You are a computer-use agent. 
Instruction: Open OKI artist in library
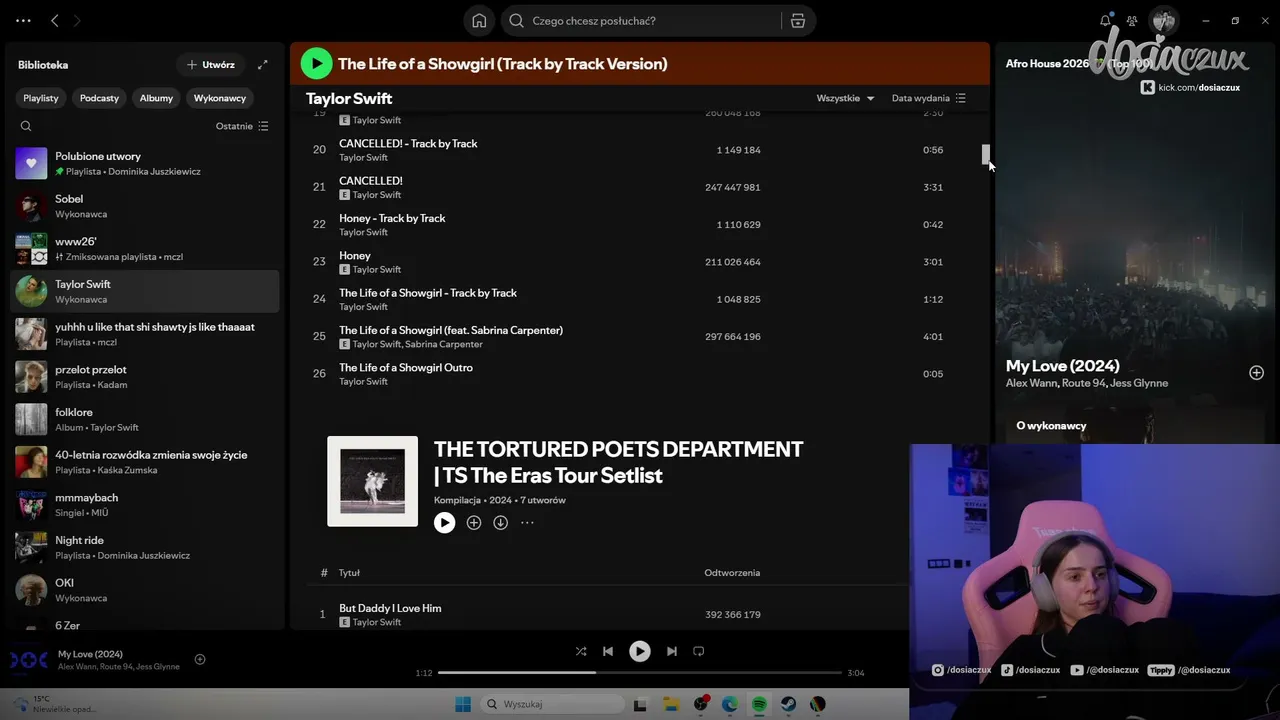coord(145,590)
